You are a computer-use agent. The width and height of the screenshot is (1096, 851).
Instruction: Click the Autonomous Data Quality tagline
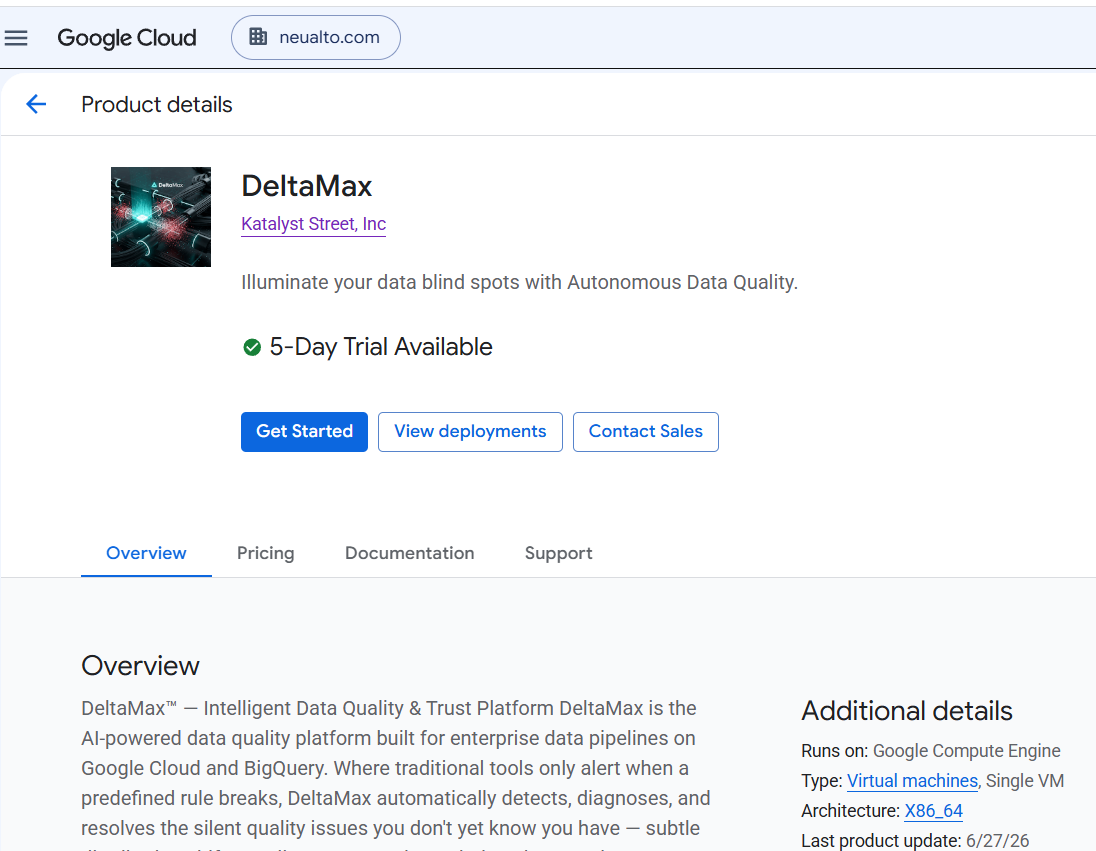[519, 282]
